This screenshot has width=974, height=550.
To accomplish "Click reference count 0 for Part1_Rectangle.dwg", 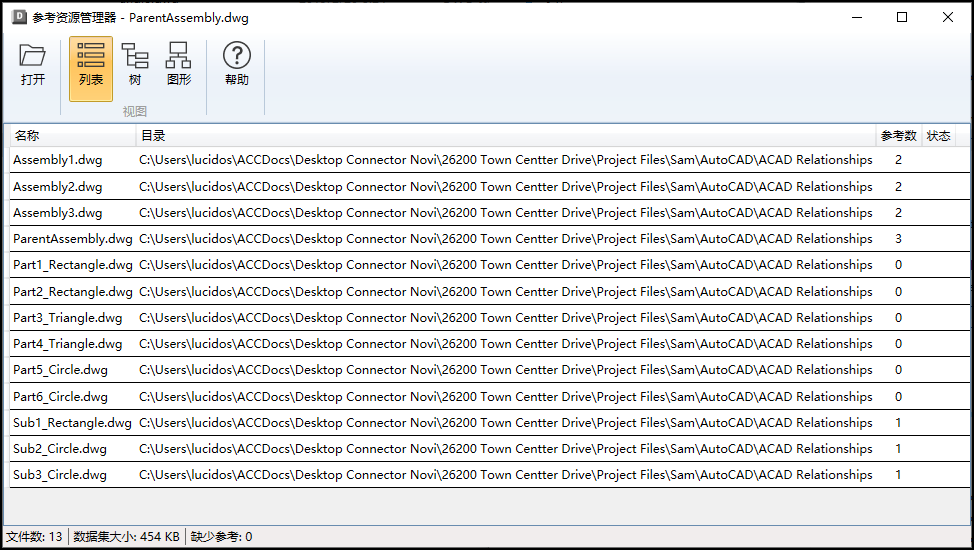I will (x=898, y=265).
